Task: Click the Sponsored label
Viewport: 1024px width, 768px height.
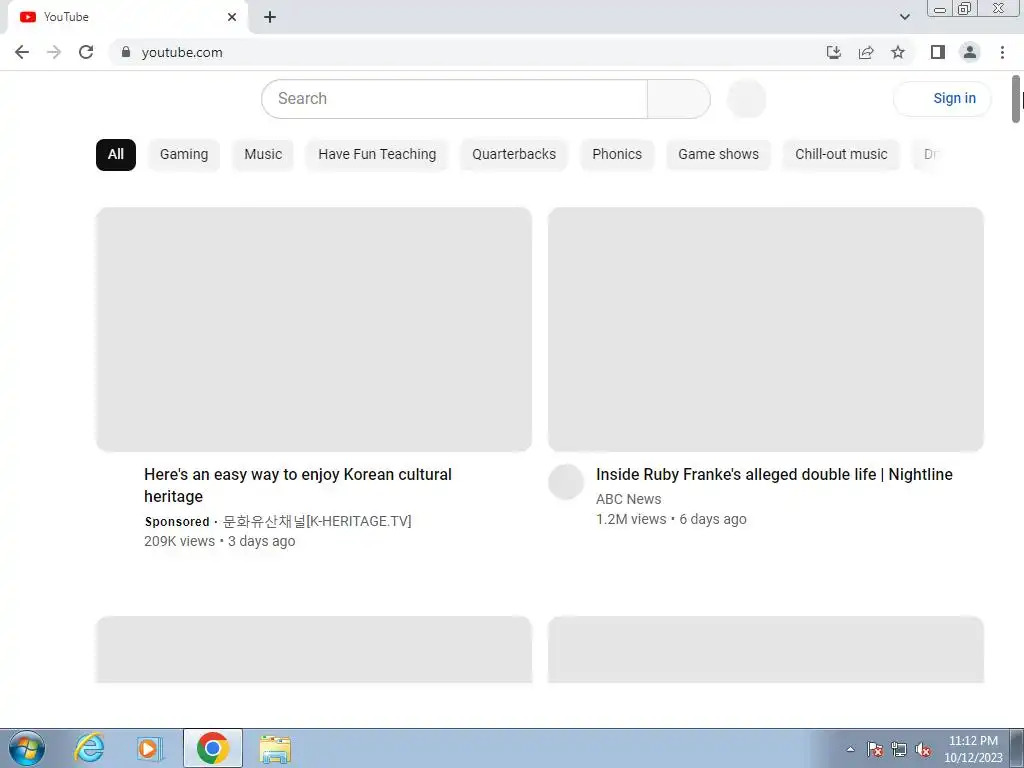Action: pos(177,522)
